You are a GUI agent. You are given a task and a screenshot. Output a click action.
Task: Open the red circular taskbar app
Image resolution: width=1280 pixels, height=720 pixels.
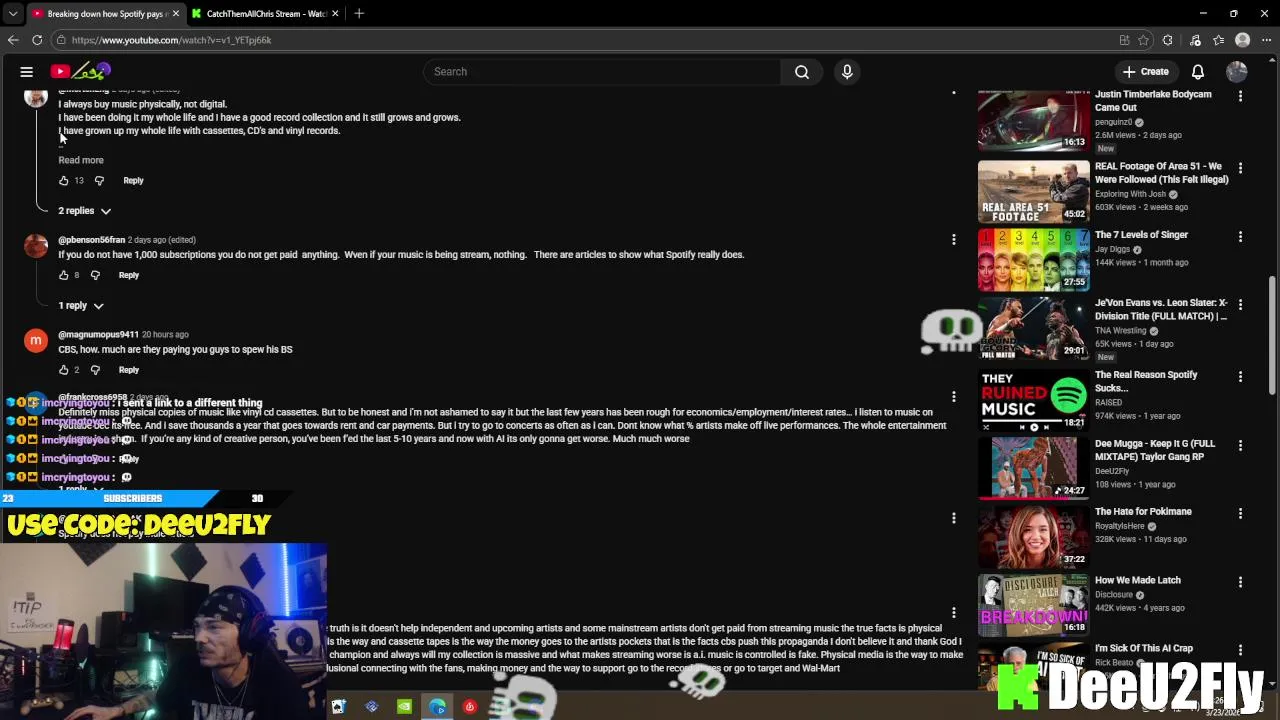point(470,707)
